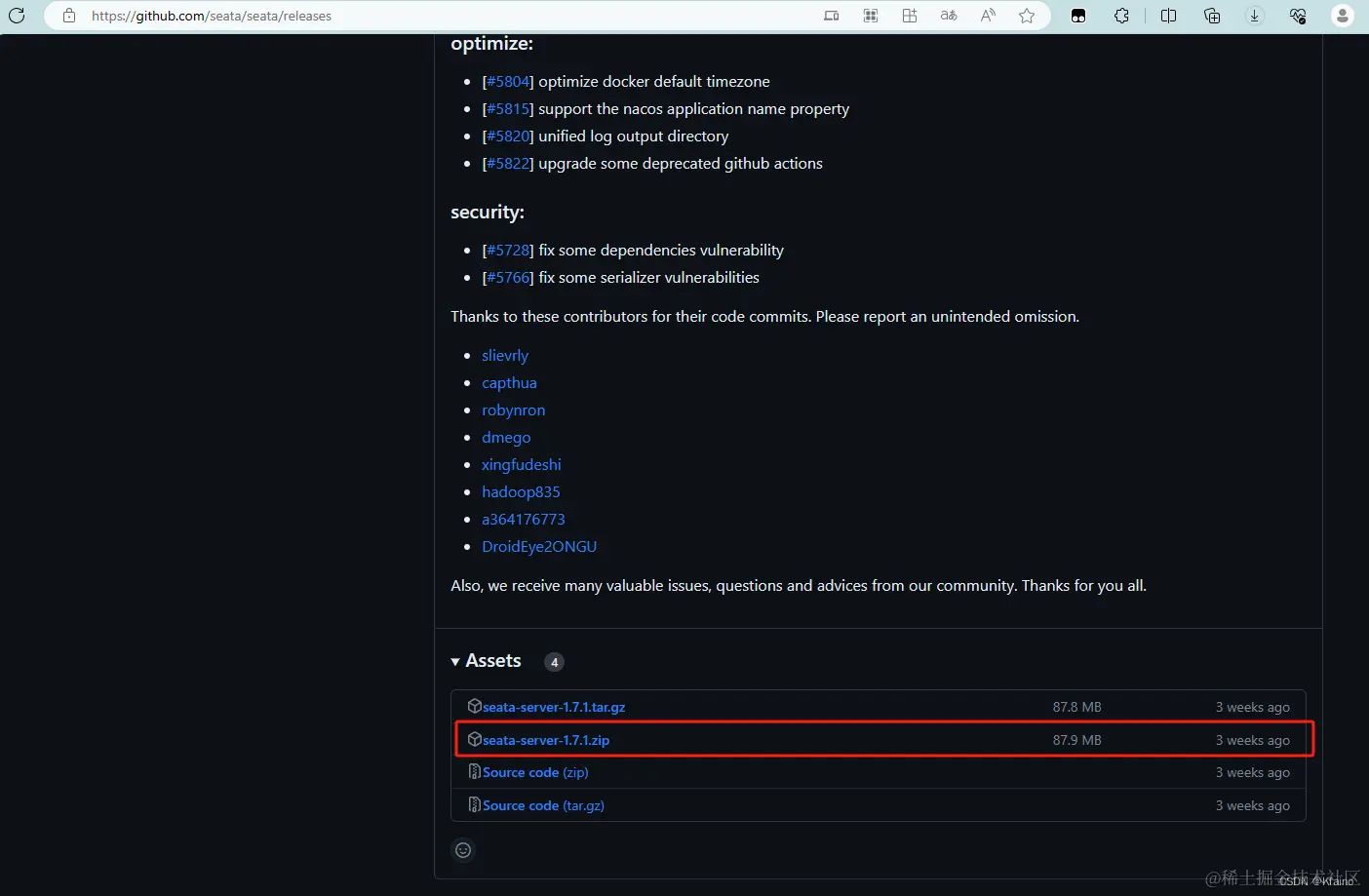1369x896 pixels.
Task: Click "support the nacos application name property" text
Action: click(x=694, y=109)
